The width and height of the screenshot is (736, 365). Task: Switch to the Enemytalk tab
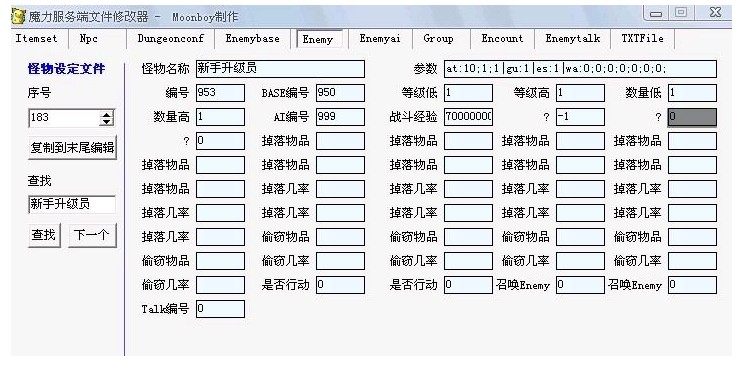point(573,39)
